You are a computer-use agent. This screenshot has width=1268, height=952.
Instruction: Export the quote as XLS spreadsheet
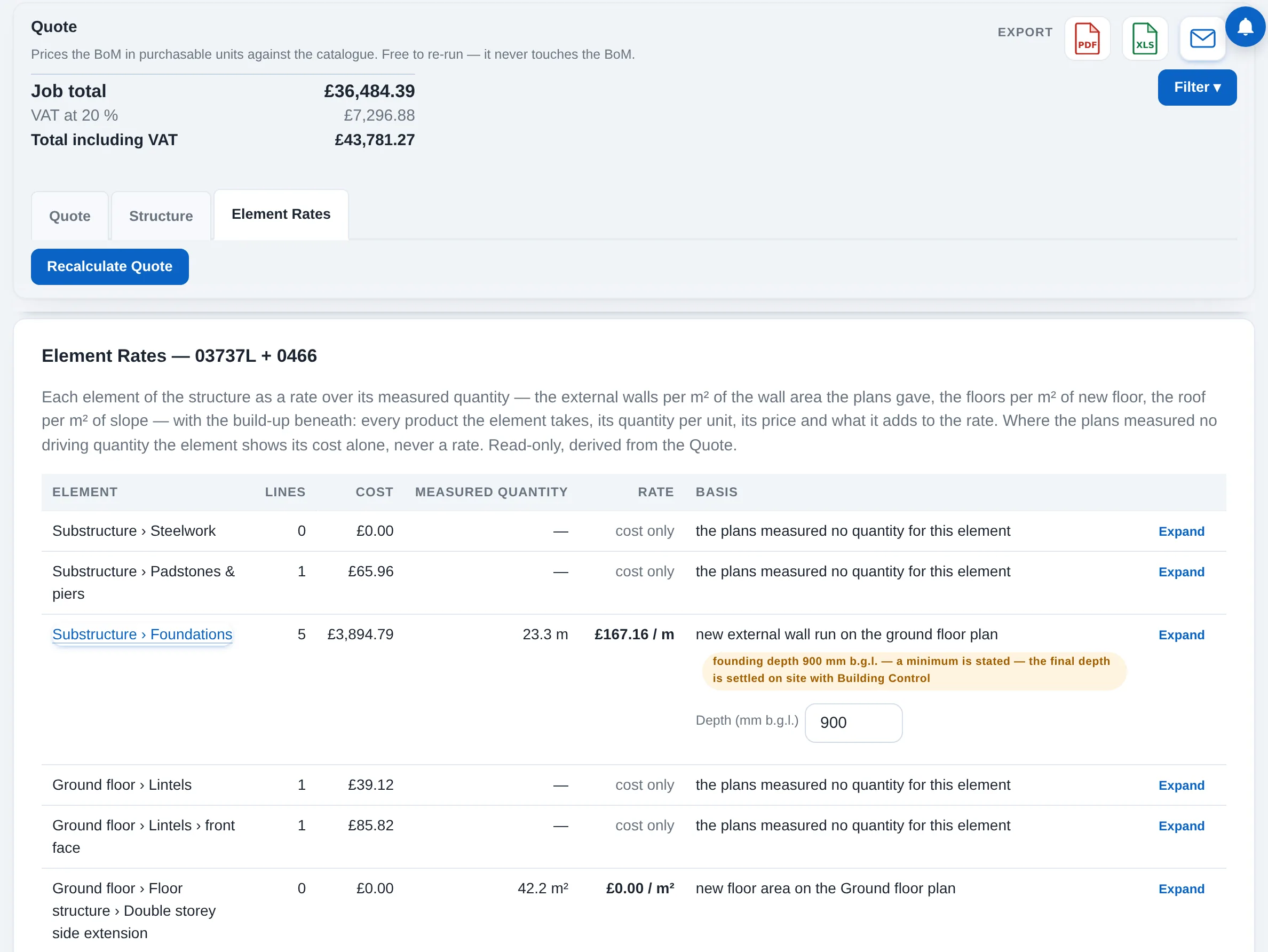pos(1145,38)
